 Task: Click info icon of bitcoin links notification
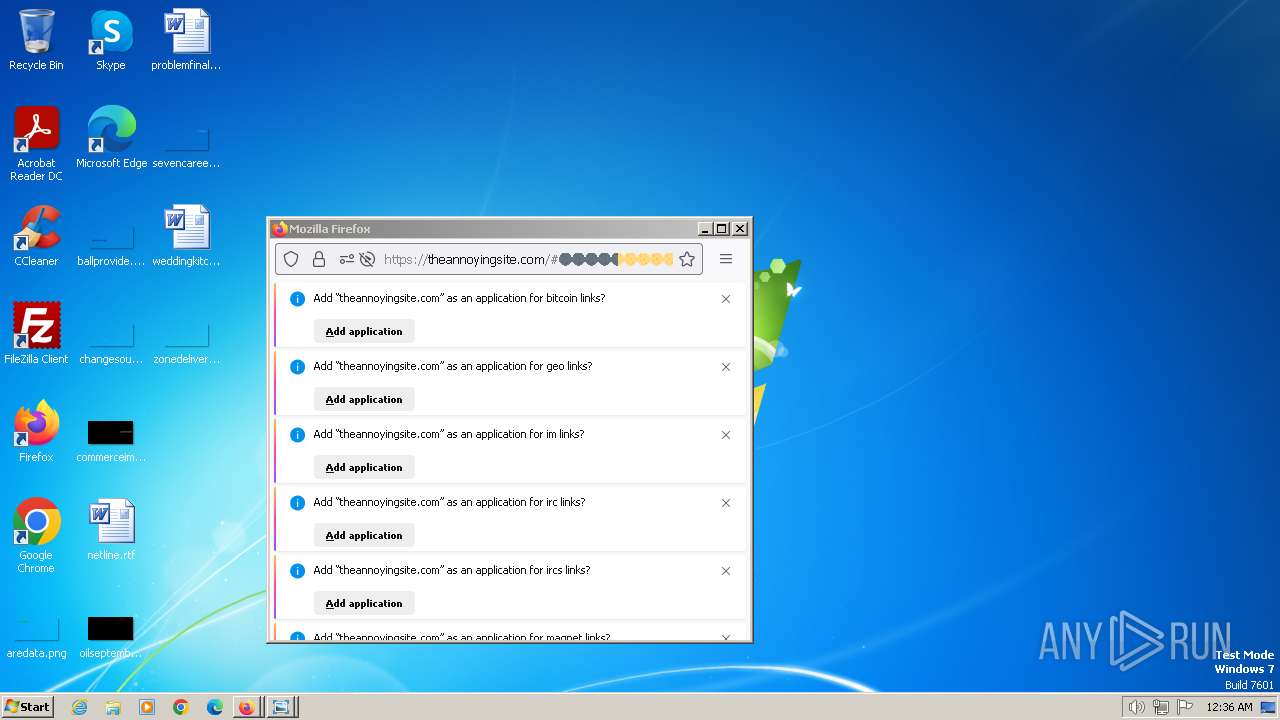click(297, 299)
